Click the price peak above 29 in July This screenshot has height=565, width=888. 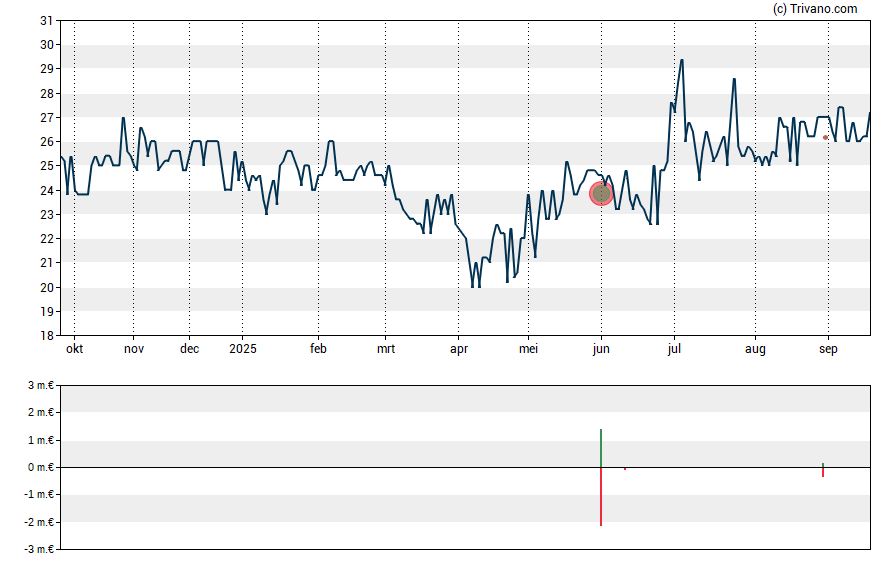point(682,60)
